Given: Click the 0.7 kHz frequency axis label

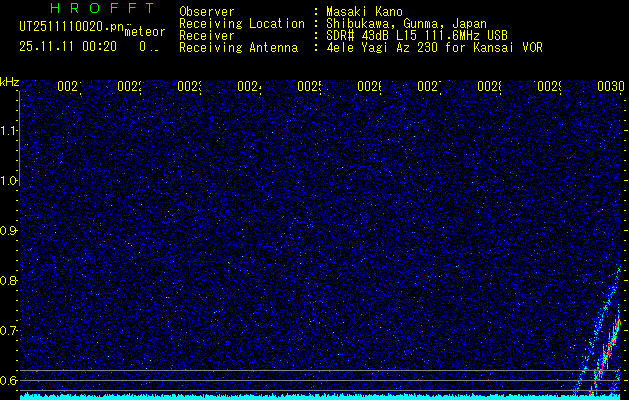Looking at the screenshot, I should click(9, 331).
